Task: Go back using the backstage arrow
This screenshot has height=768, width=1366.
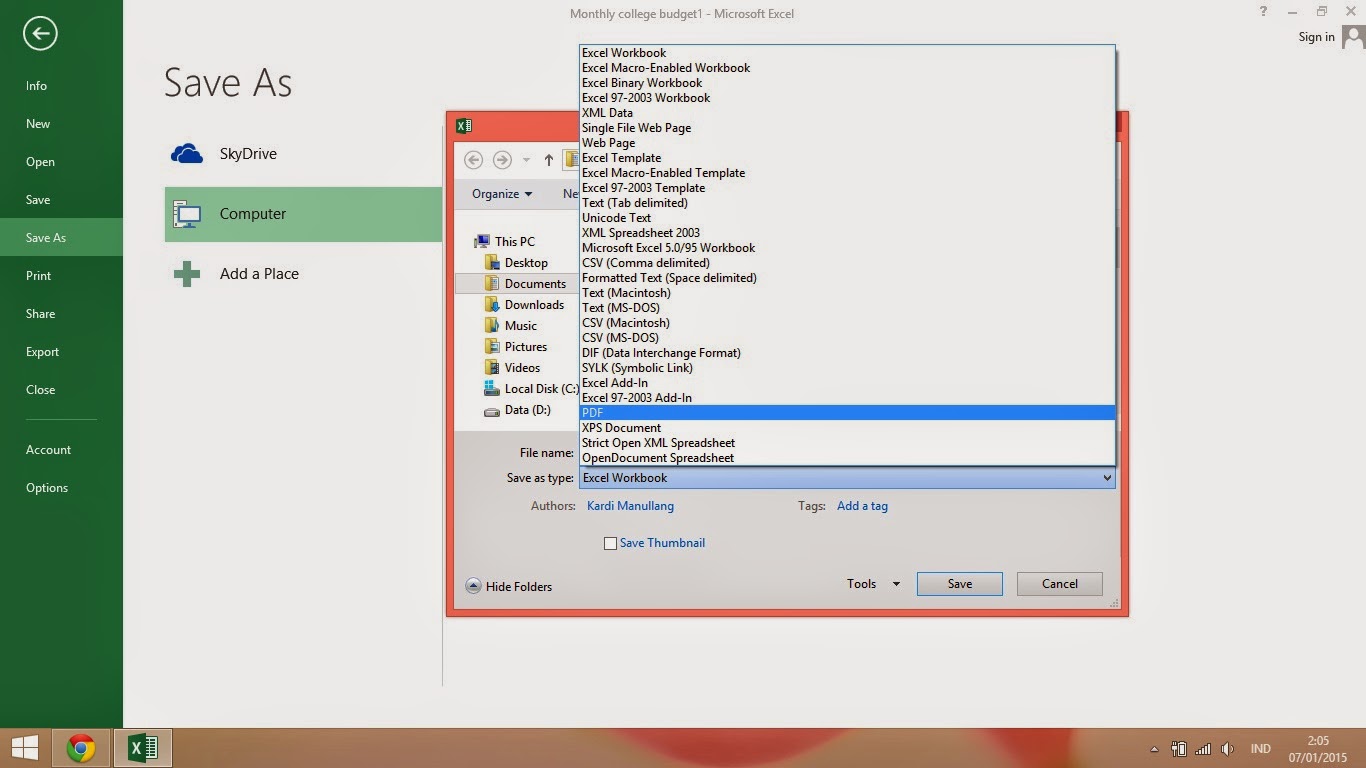Action: click(x=40, y=34)
